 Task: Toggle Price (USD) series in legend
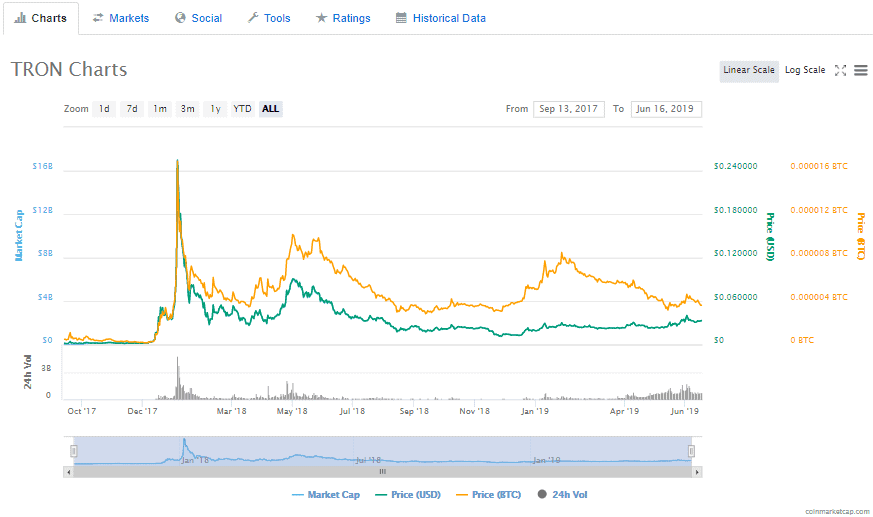click(x=408, y=495)
